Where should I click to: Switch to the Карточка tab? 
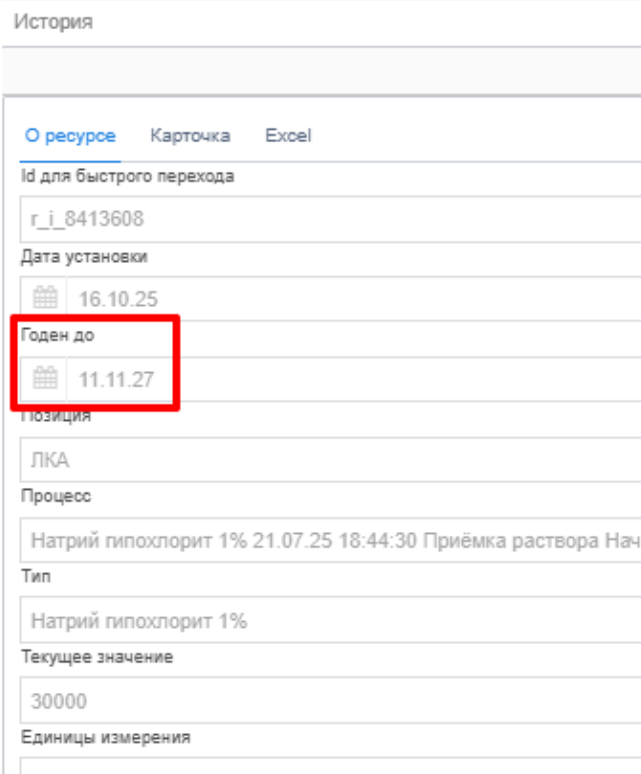190,136
